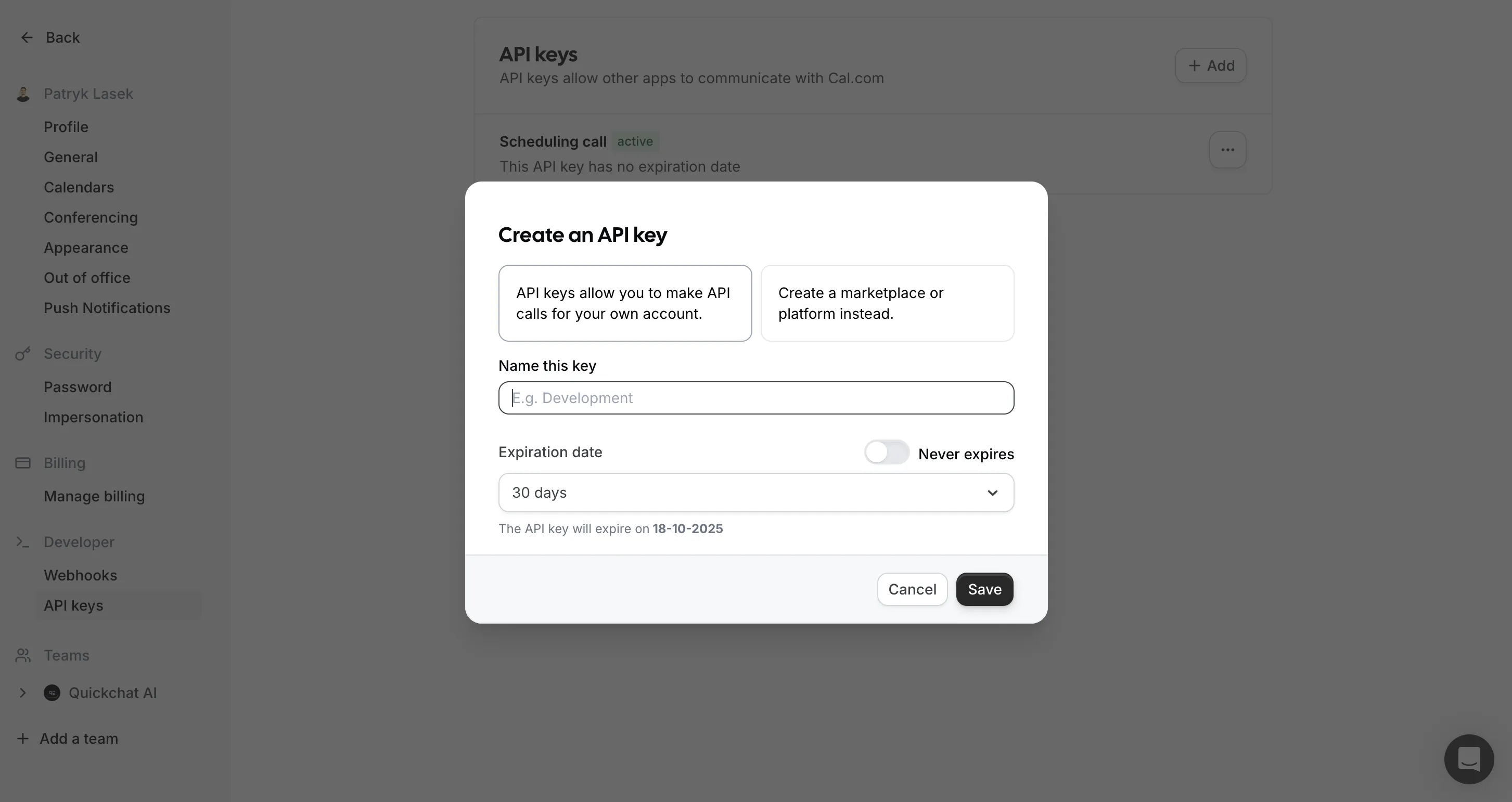Click the back arrow icon
Viewport: 1512px width, 802px height.
pyautogui.click(x=27, y=37)
